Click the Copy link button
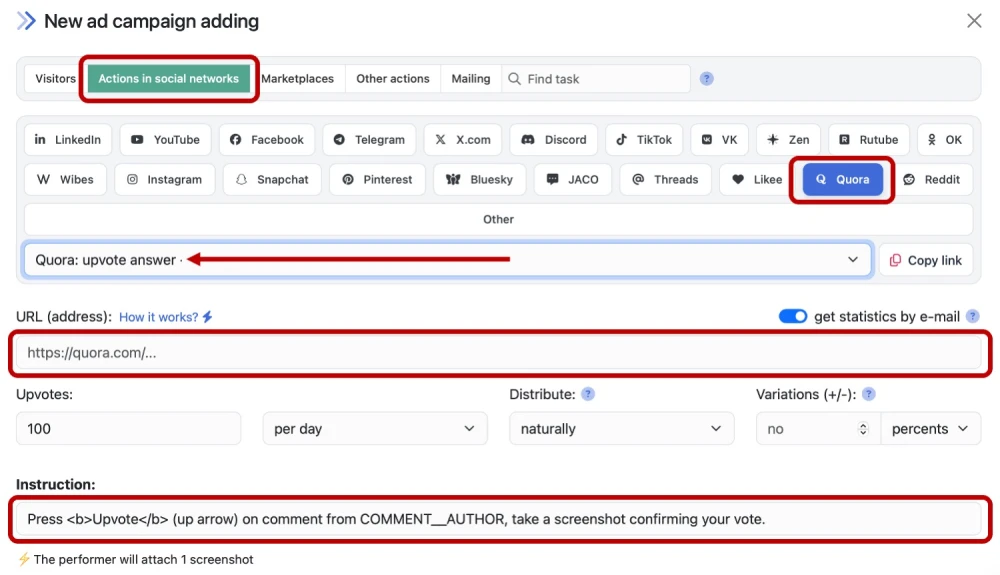This screenshot has height=575, width=1000. tap(926, 260)
